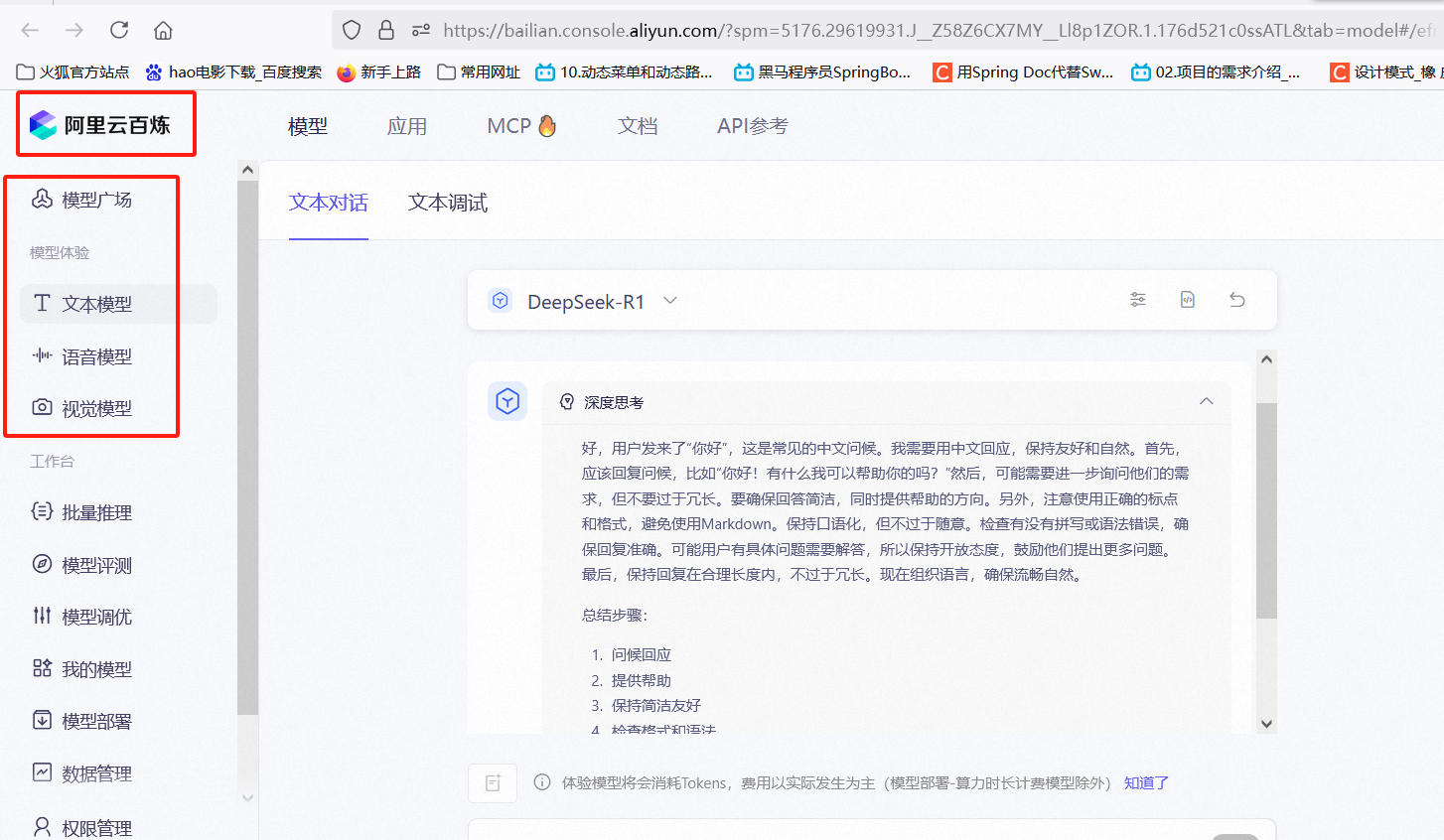Viewport: 1444px width, 840px height.
Task: Open the 10.动态菜单和动态路 bookmark
Action: click(x=624, y=71)
